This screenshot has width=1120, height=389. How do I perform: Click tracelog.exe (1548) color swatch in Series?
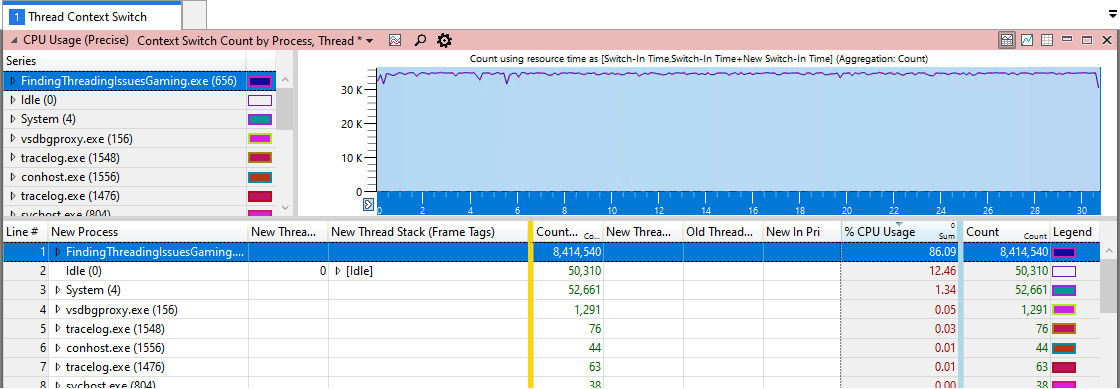click(x=260, y=158)
